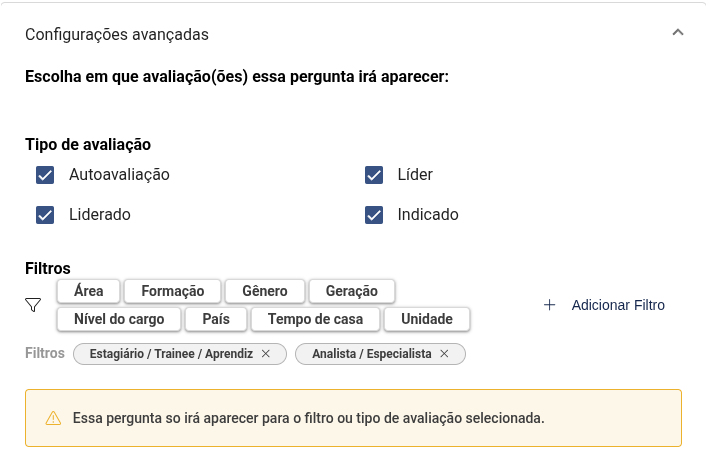Choose the Formação filter button
Screen dimensions: 709x456
[x=173, y=291]
